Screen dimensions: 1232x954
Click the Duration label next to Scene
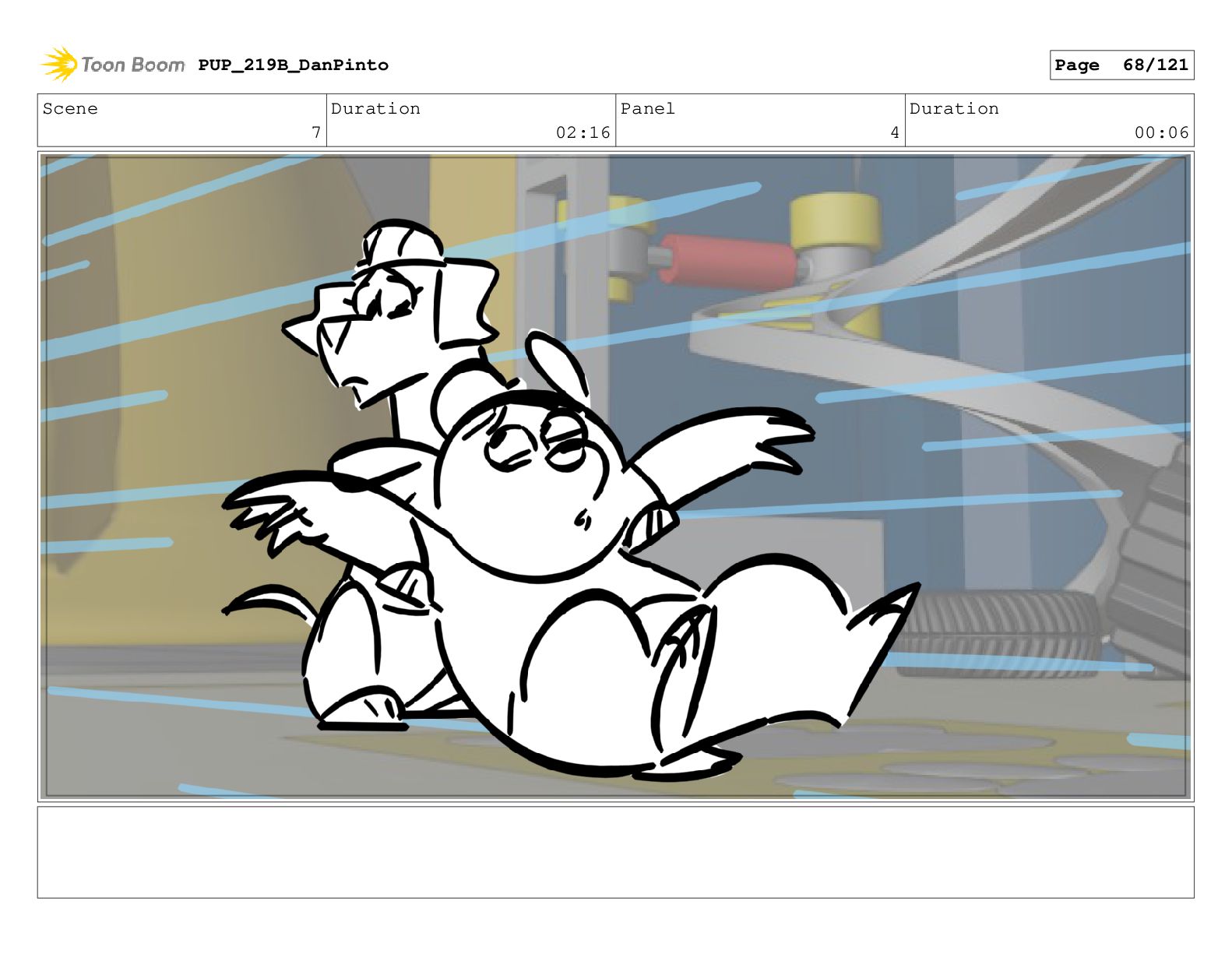pos(375,109)
